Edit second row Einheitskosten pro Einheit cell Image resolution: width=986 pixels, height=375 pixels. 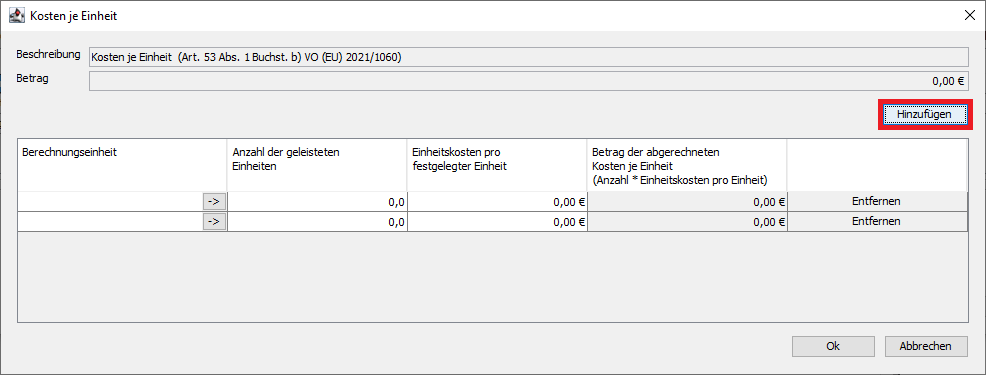[x=497, y=221]
